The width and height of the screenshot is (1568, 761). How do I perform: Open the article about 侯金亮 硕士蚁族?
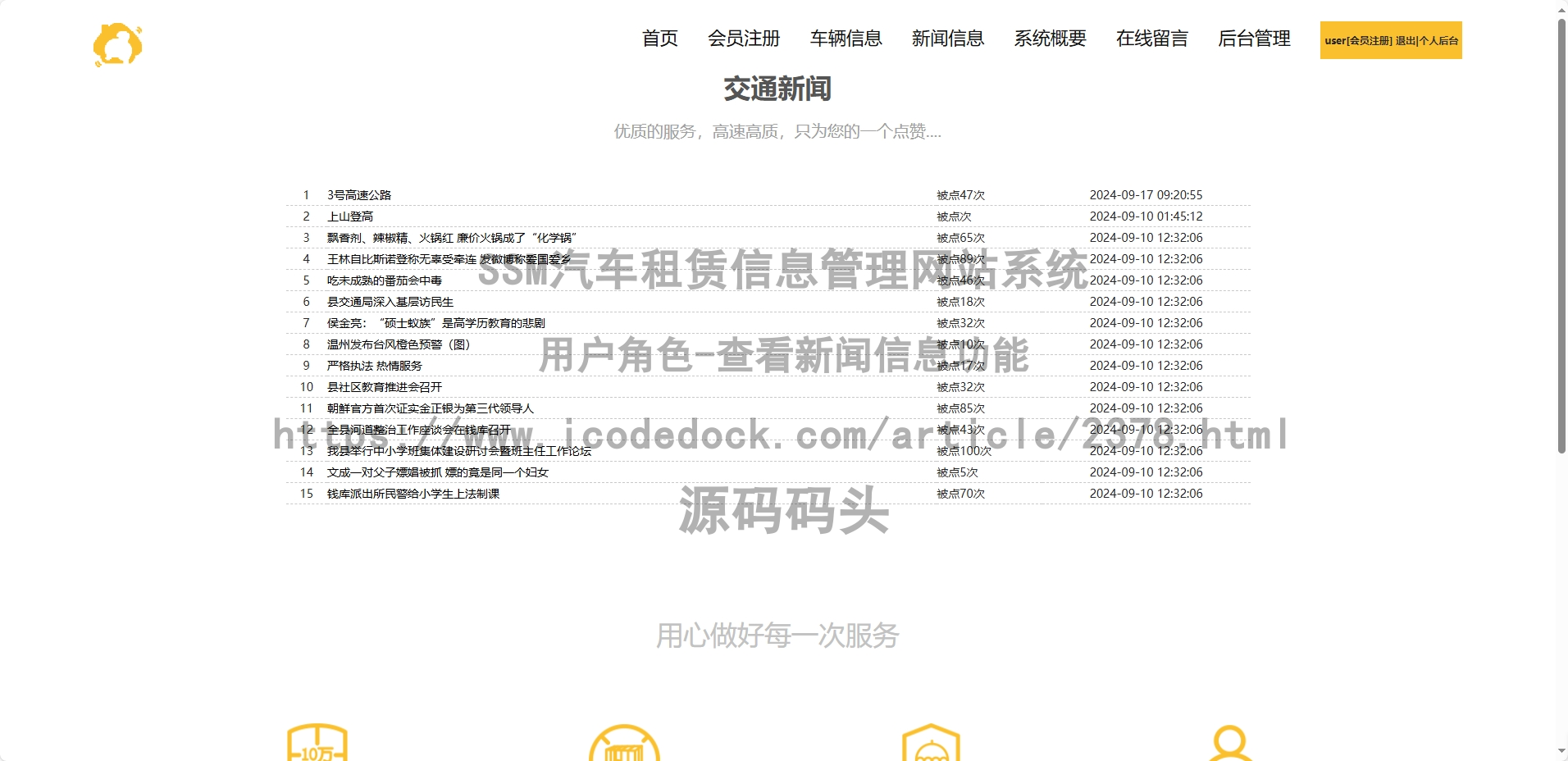436,323
